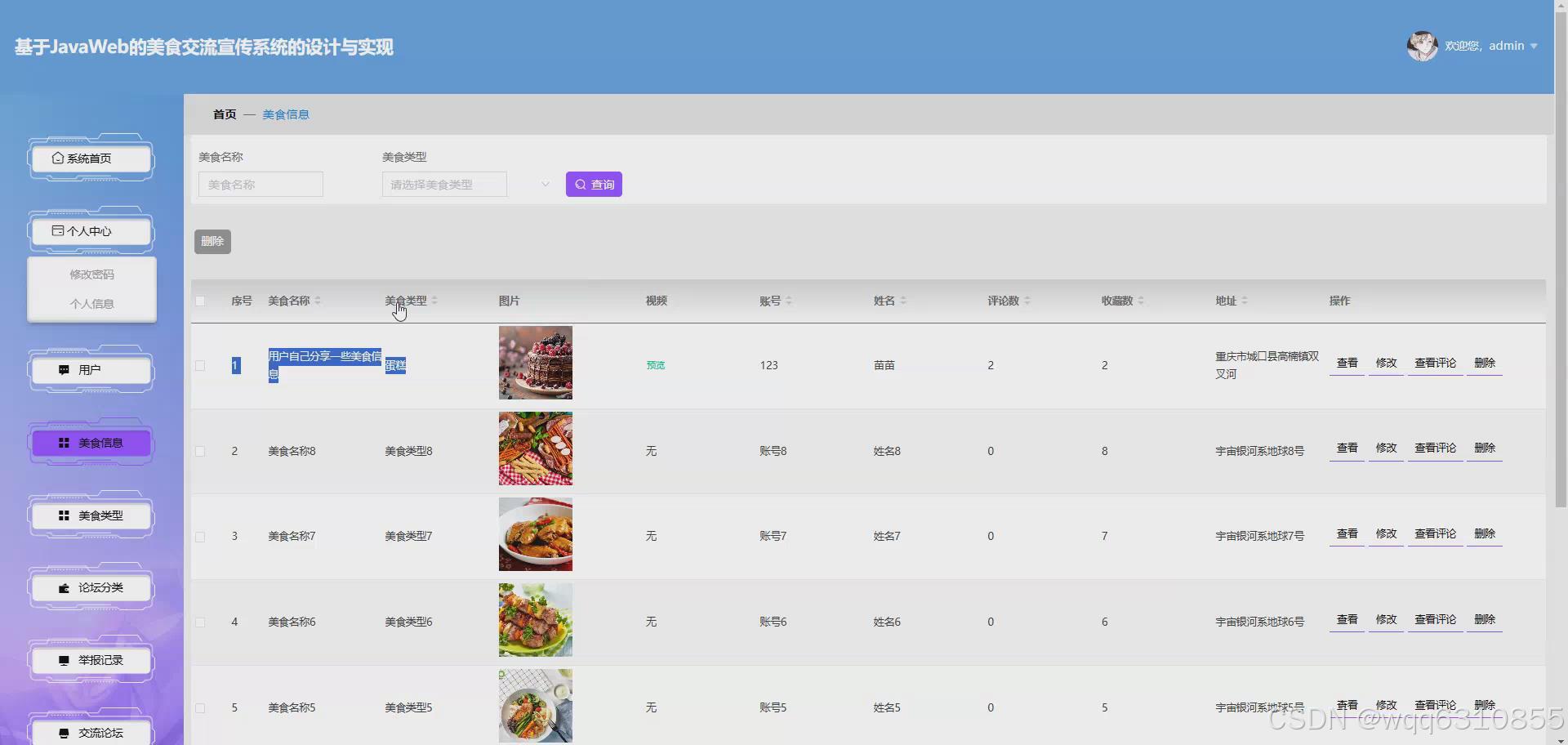
Task: Click 修改 for 美食名称7 row
Action: coord(1386,533)
